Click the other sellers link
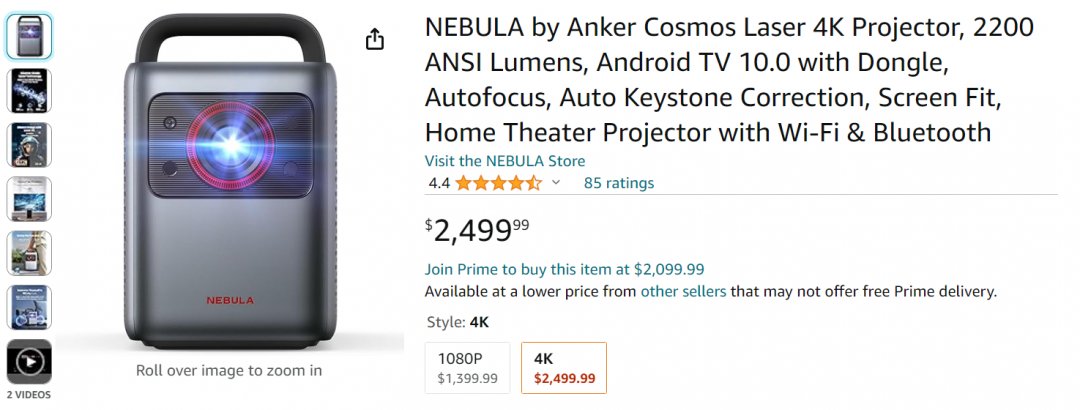Image resolution: width=1080 pixels, height=410 pixels. point(683,292)
